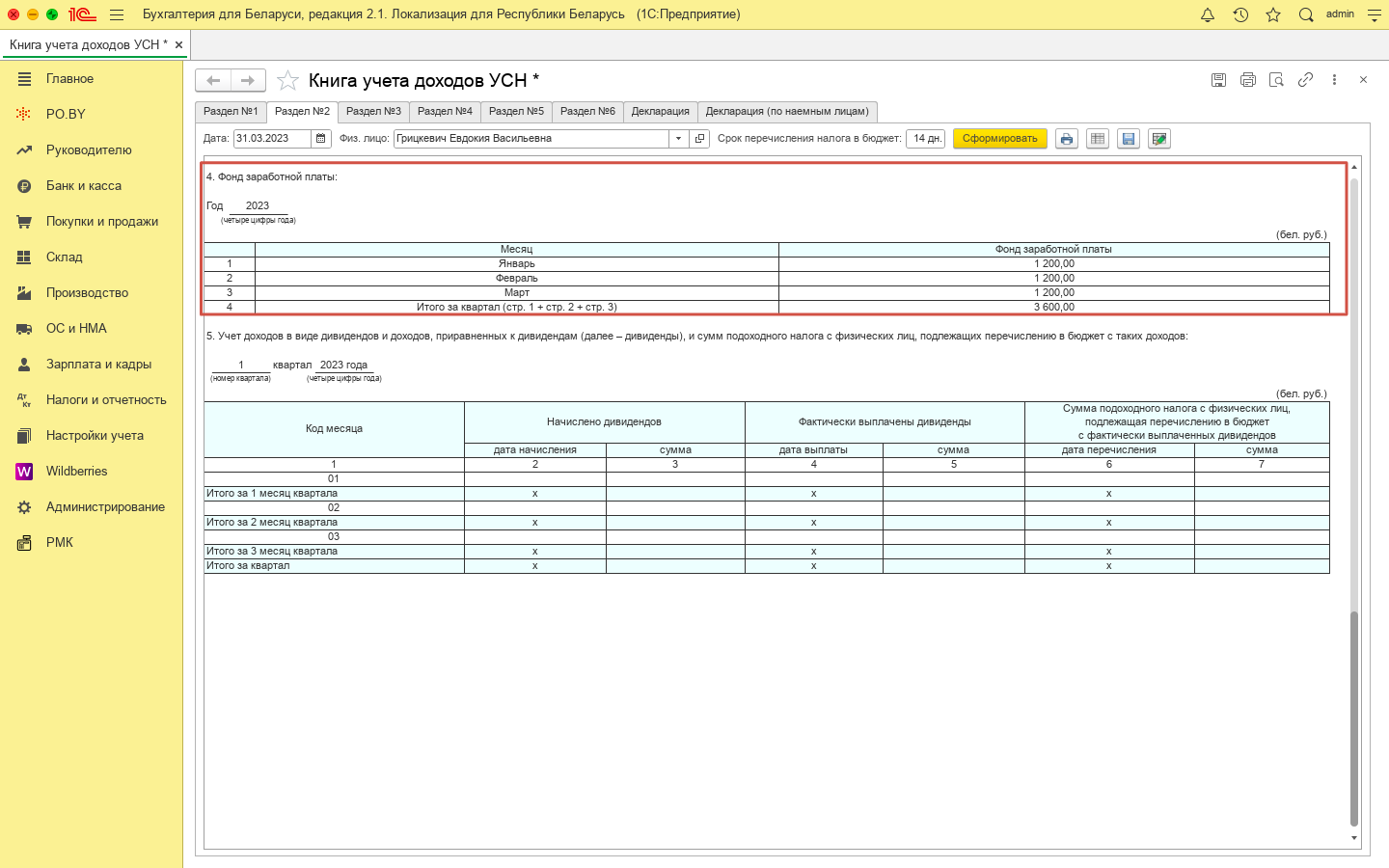Click the blue floppy disk save icon
Screen dimensions: 1389x868
1128,139
